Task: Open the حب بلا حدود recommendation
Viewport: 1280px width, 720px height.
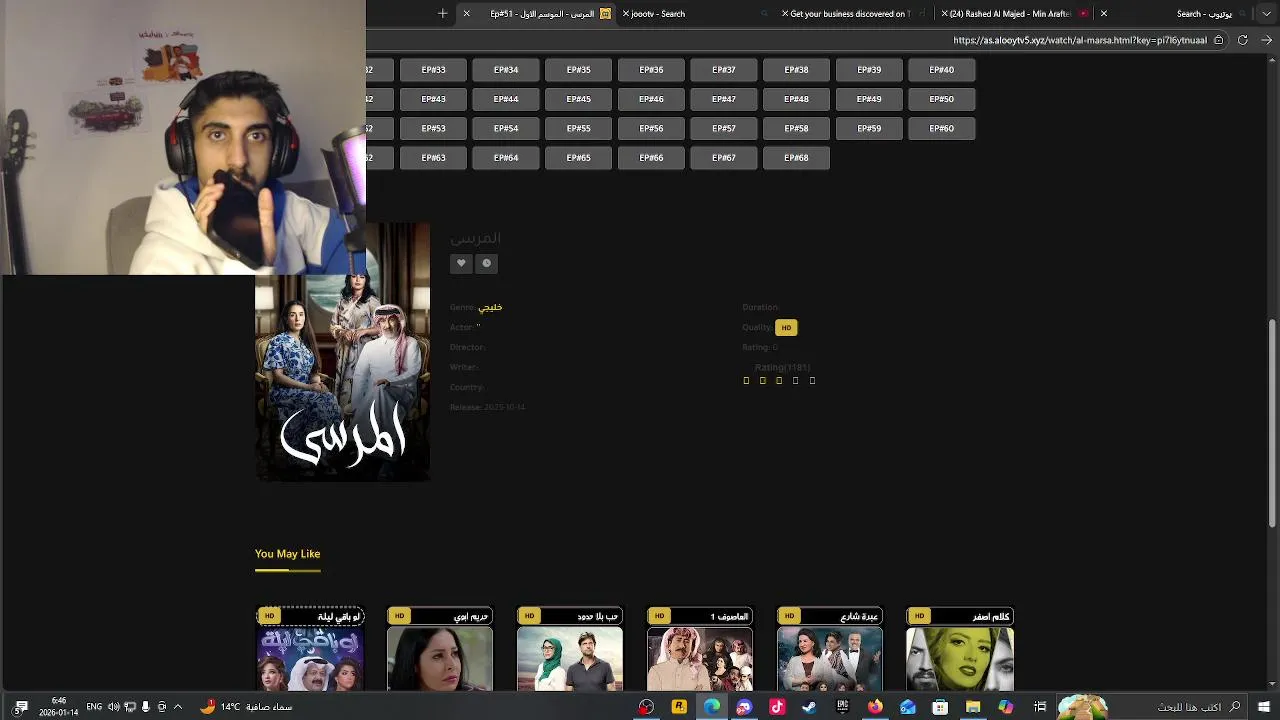Action: (x=570, y=649)
